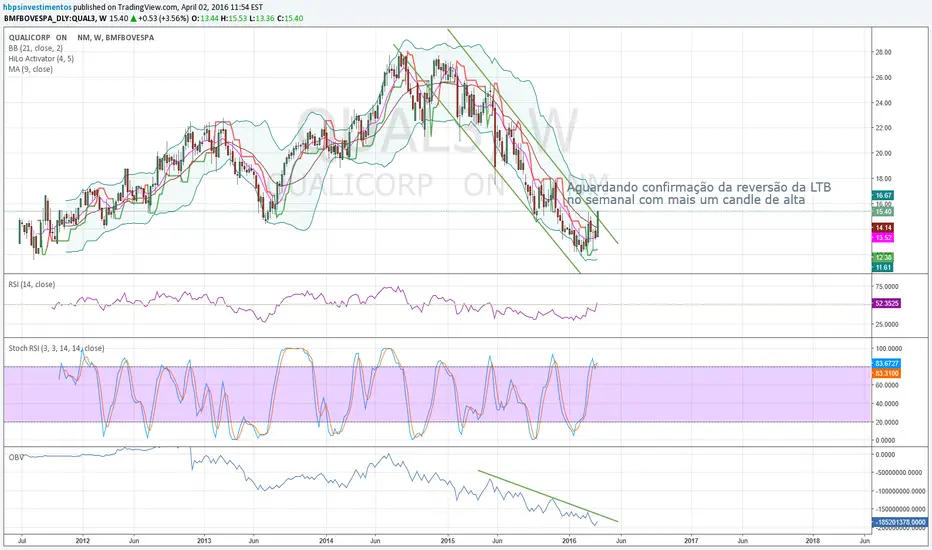Click the 2018 label on time axis

click(x=813, y=541)
